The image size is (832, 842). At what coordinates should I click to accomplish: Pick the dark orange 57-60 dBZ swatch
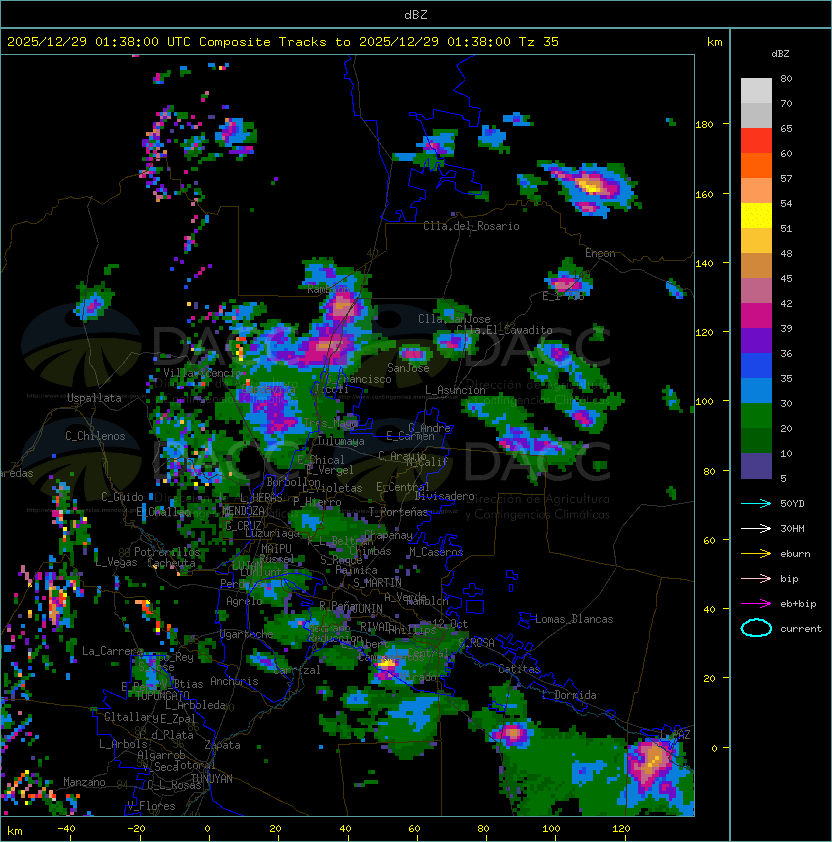pos(756,165)
